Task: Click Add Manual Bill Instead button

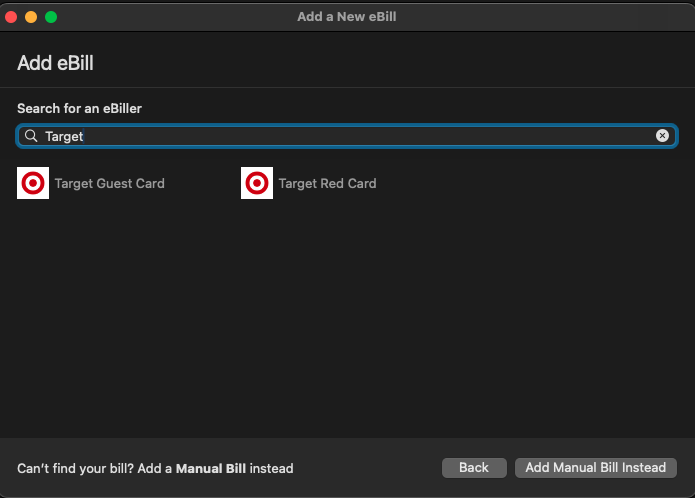Action: pos(595,468)
